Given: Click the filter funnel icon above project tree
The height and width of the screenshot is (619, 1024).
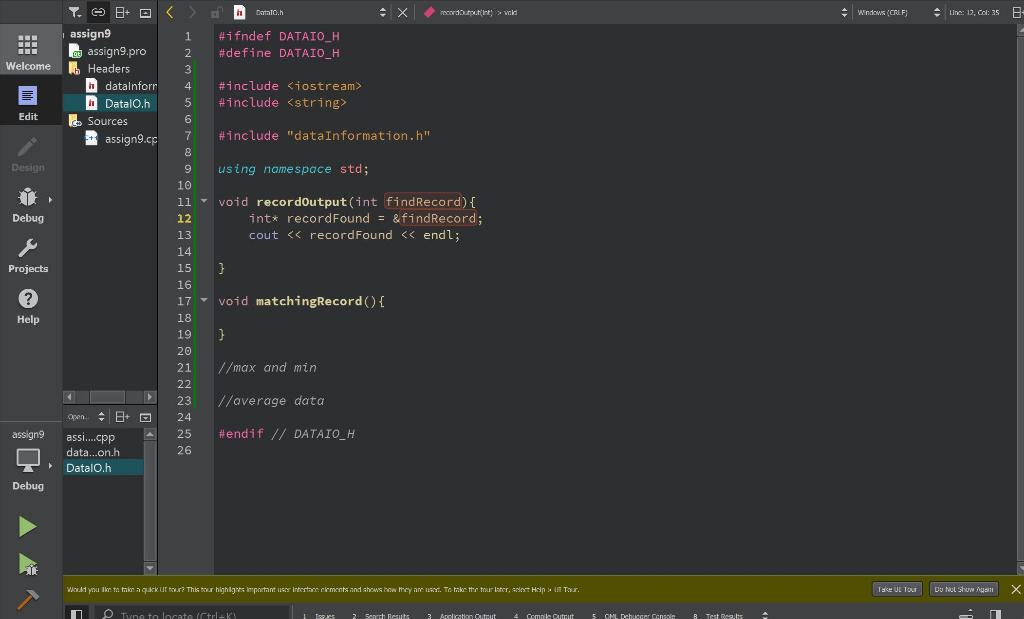Looking at the screenshot, I should click(x=75, y=12).
